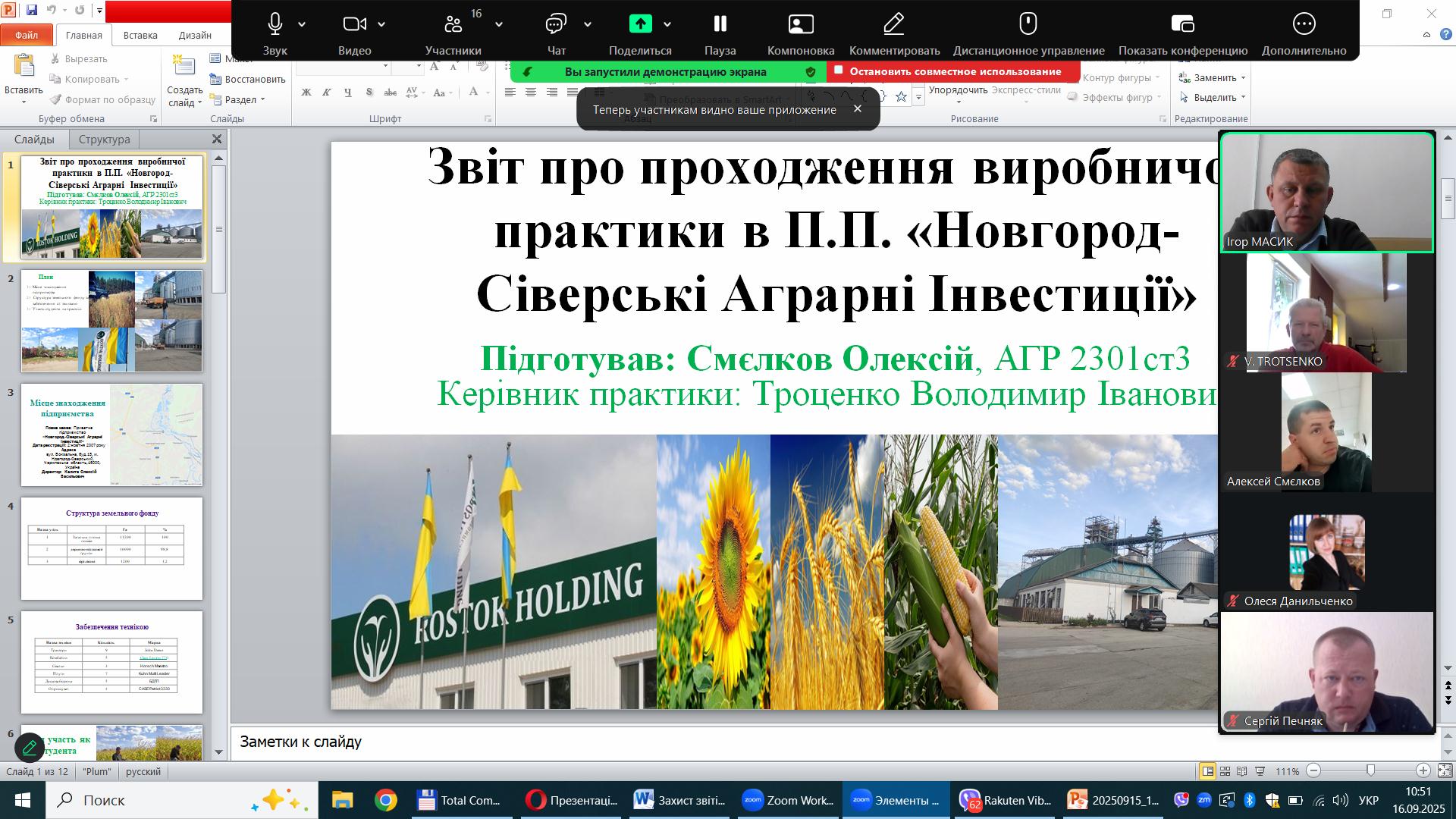1456x819 pixels.
Task: Open Дополнительно more options menu
Action: coord(1304,24)
